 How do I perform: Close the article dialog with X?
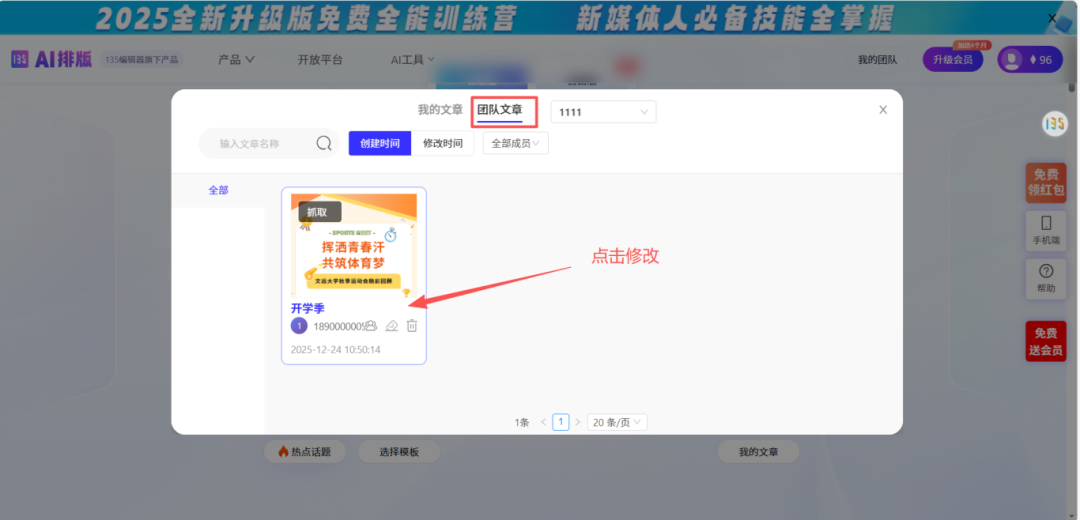pos(883,110)
